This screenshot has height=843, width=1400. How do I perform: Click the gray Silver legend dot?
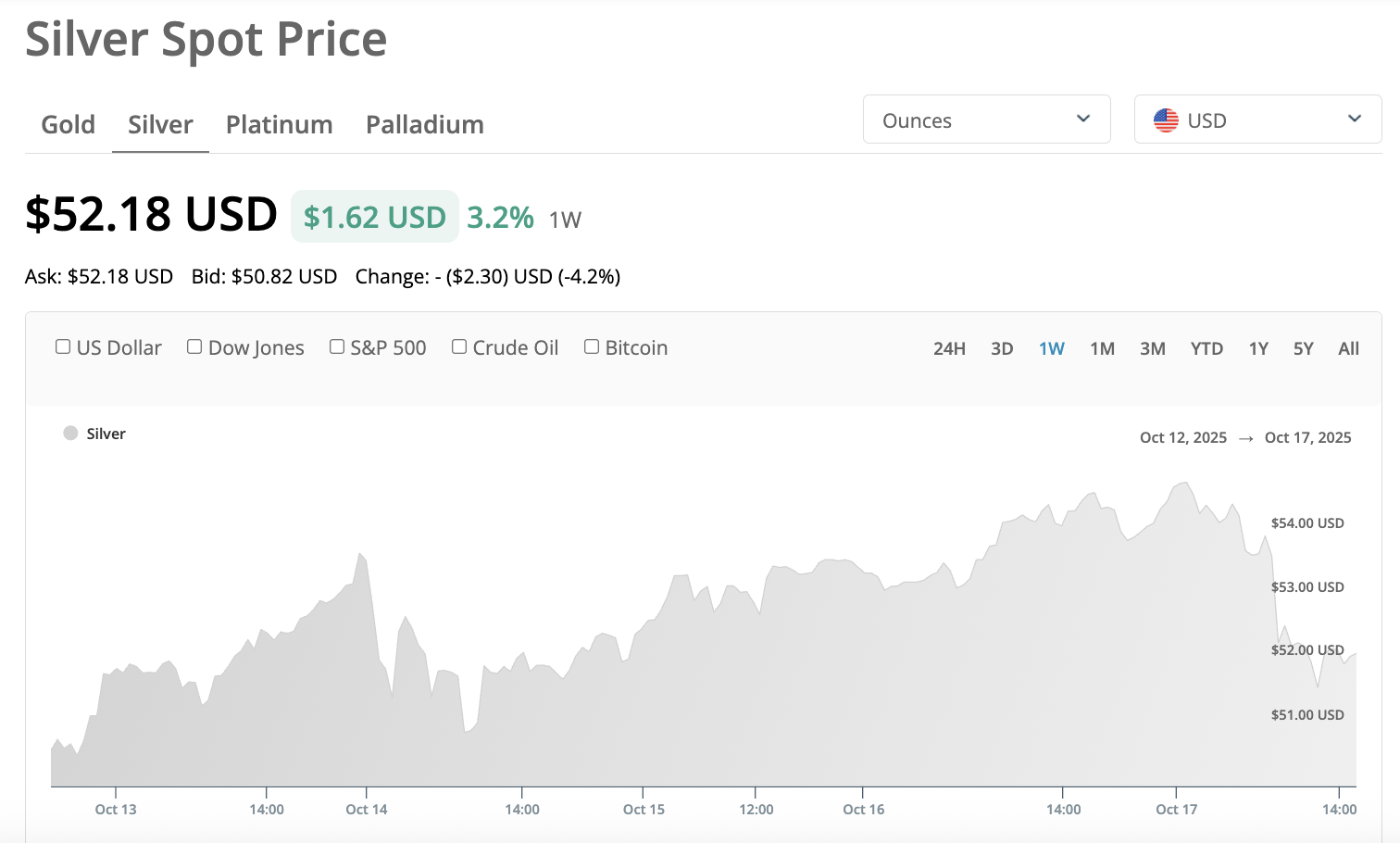point(70,434)
